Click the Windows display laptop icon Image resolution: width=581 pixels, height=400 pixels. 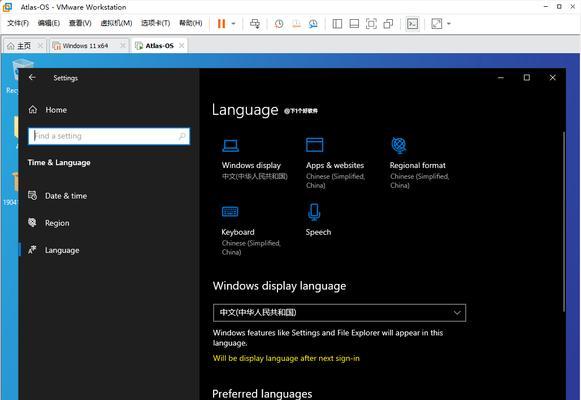coord(230,145)
